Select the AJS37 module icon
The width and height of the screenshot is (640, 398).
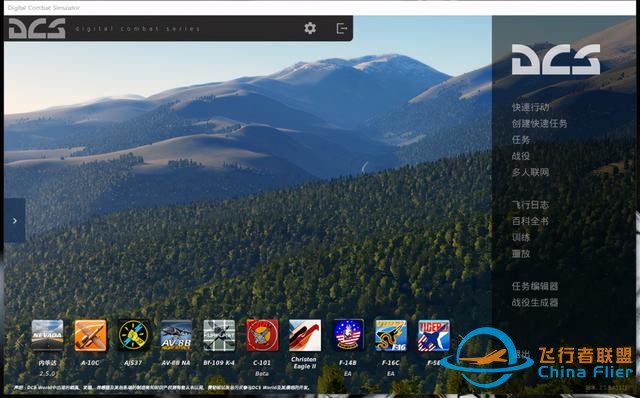point(133,335)
